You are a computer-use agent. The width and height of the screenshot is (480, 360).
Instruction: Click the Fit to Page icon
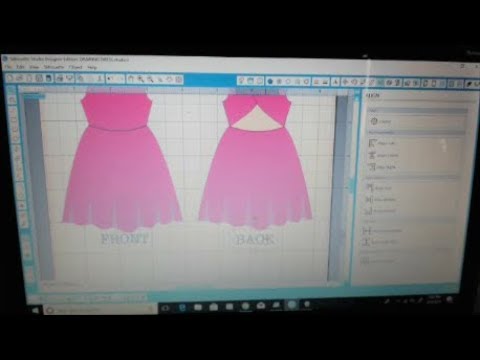pyautogui.click(x=179, y=79)
